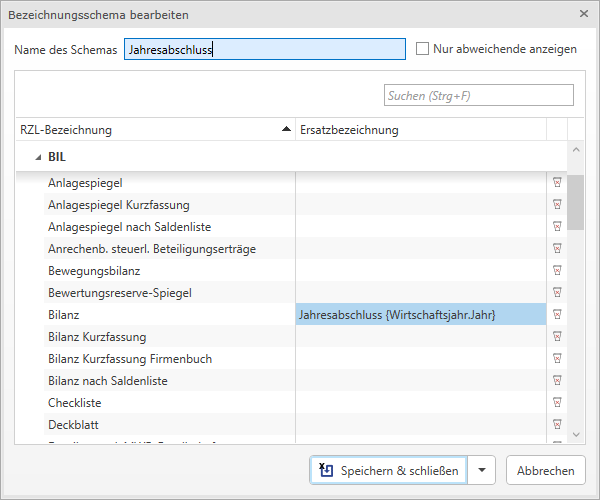Enable the 'Nur abweichende anzeigen' checkbox

[422, 49]
